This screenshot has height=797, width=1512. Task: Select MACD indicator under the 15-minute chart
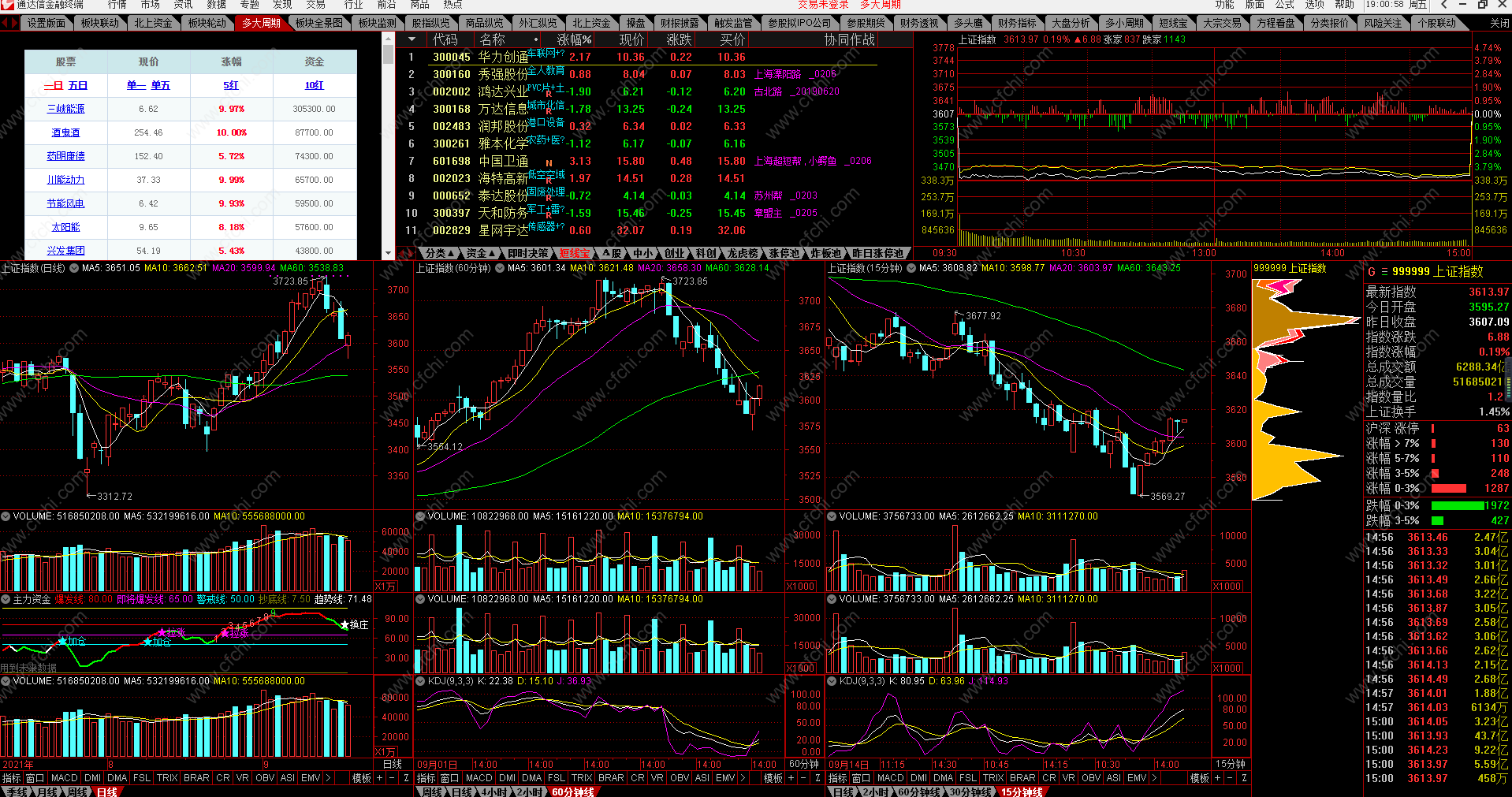890,778
